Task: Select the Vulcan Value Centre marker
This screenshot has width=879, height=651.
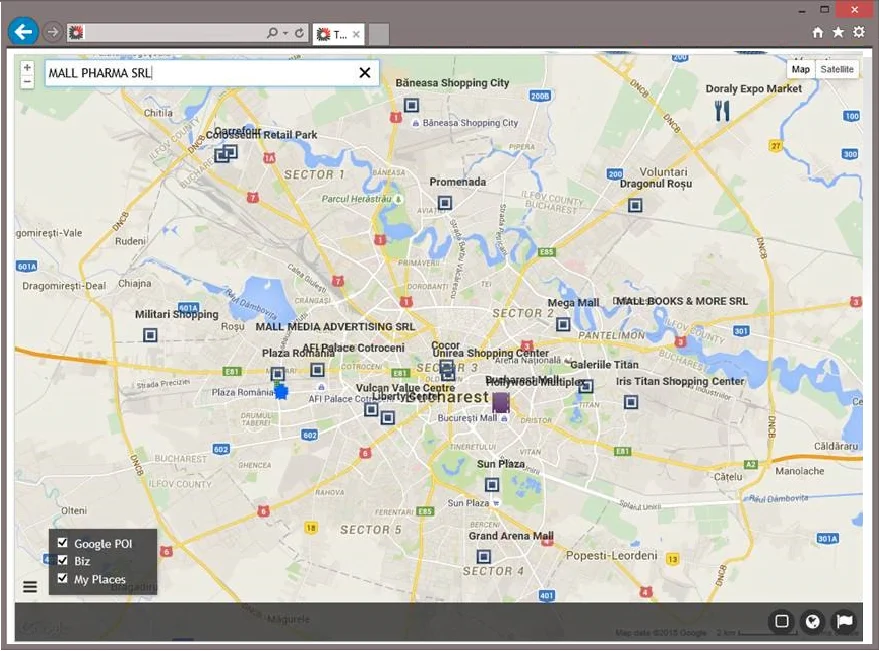Action: point(371,410)
